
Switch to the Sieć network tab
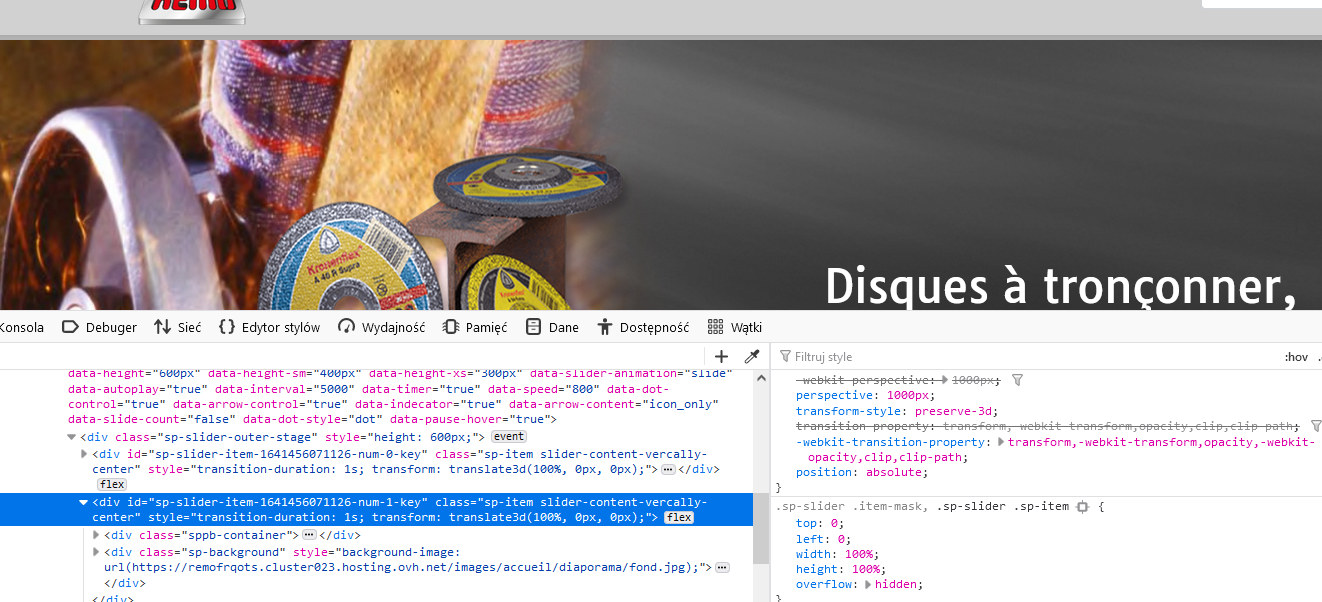pos(177,327)
